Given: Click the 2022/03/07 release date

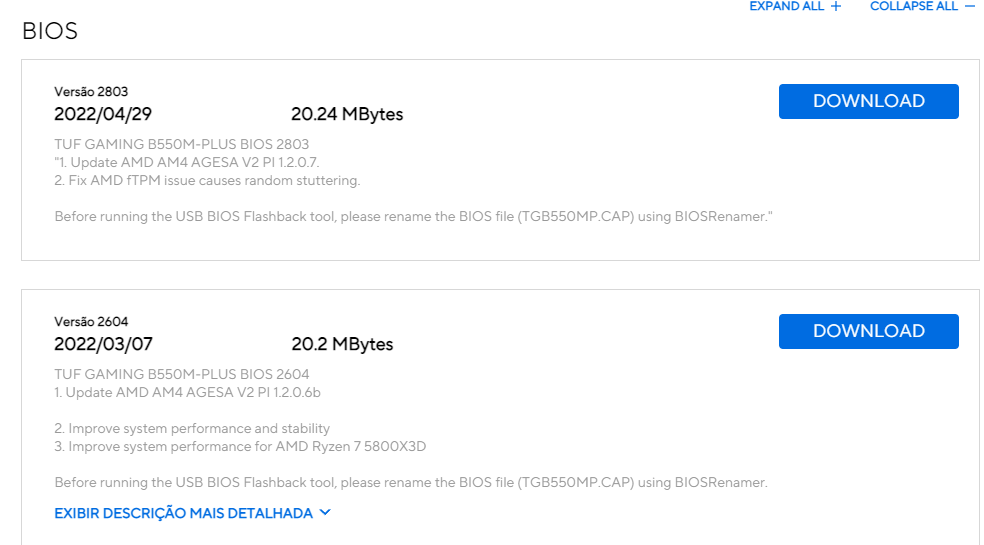Looking at the screenshot, I should tap(103, 344).
